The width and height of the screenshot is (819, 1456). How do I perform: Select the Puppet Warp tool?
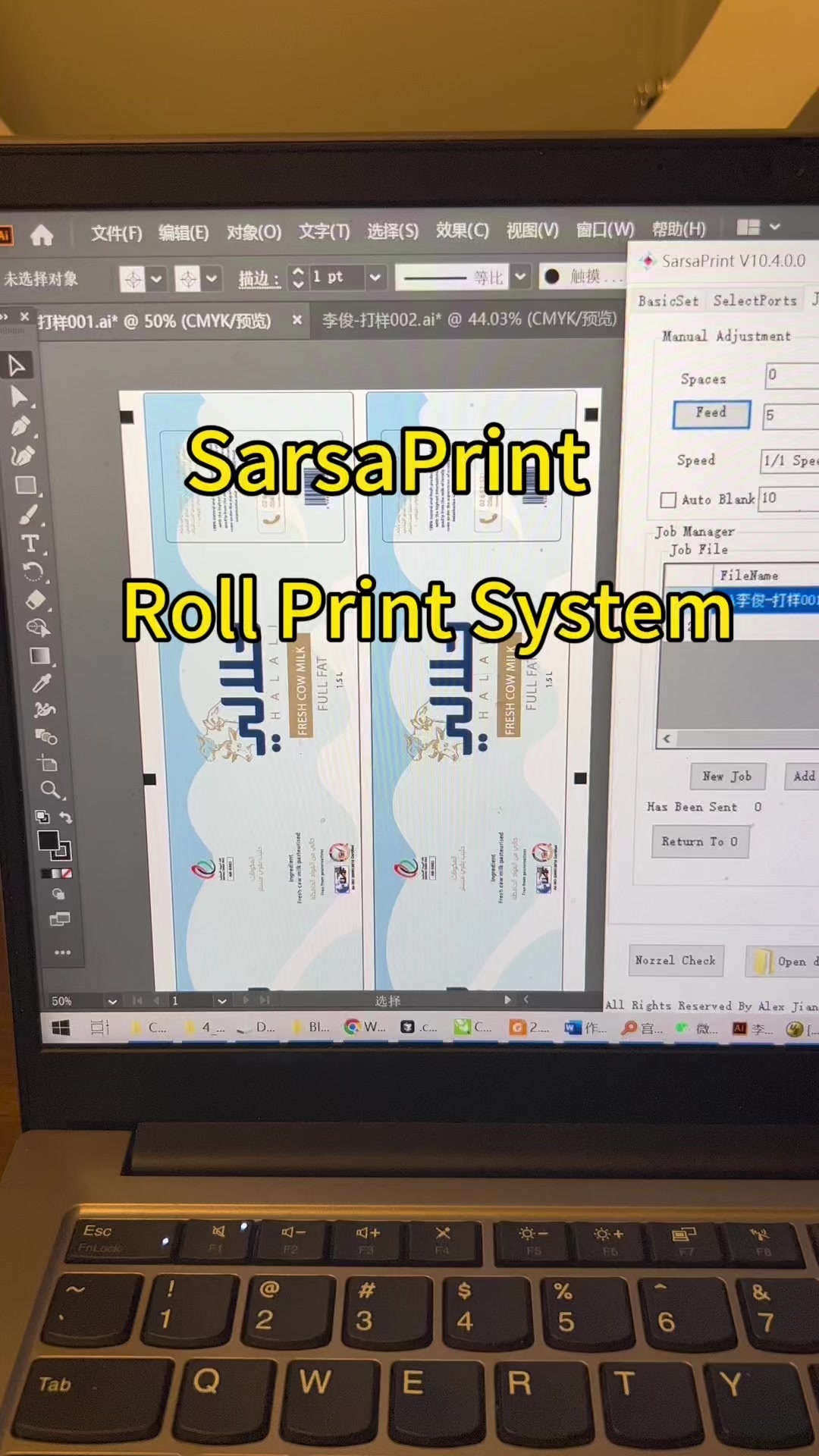(44, 710)
